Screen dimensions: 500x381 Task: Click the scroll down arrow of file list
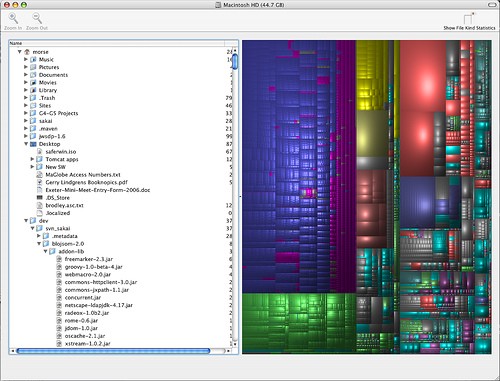[235, 344]
